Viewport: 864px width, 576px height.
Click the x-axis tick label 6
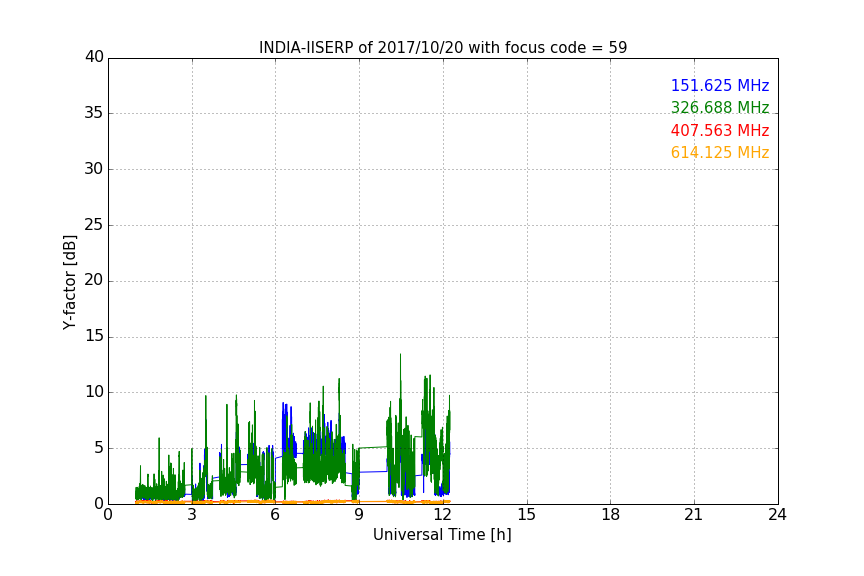[x=275, y=515]
